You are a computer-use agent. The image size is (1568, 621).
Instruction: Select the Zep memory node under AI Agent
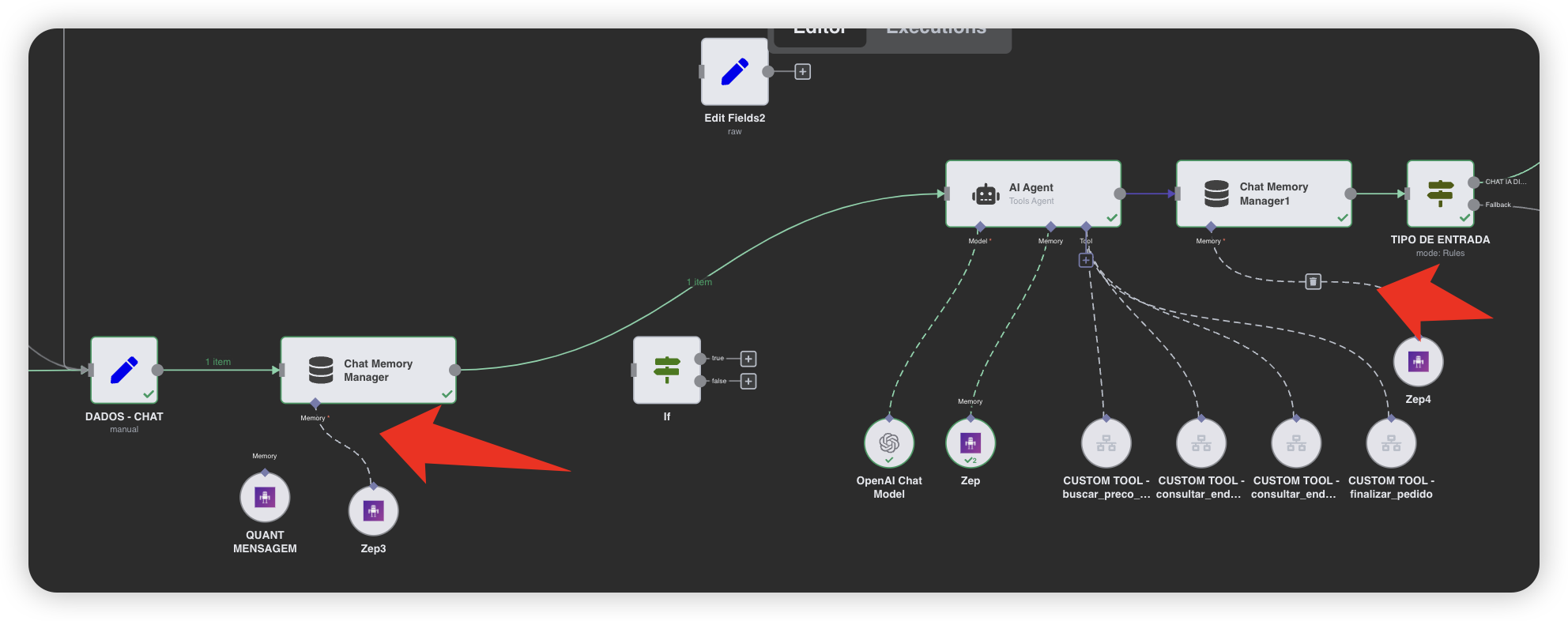(x=971, y=443)
